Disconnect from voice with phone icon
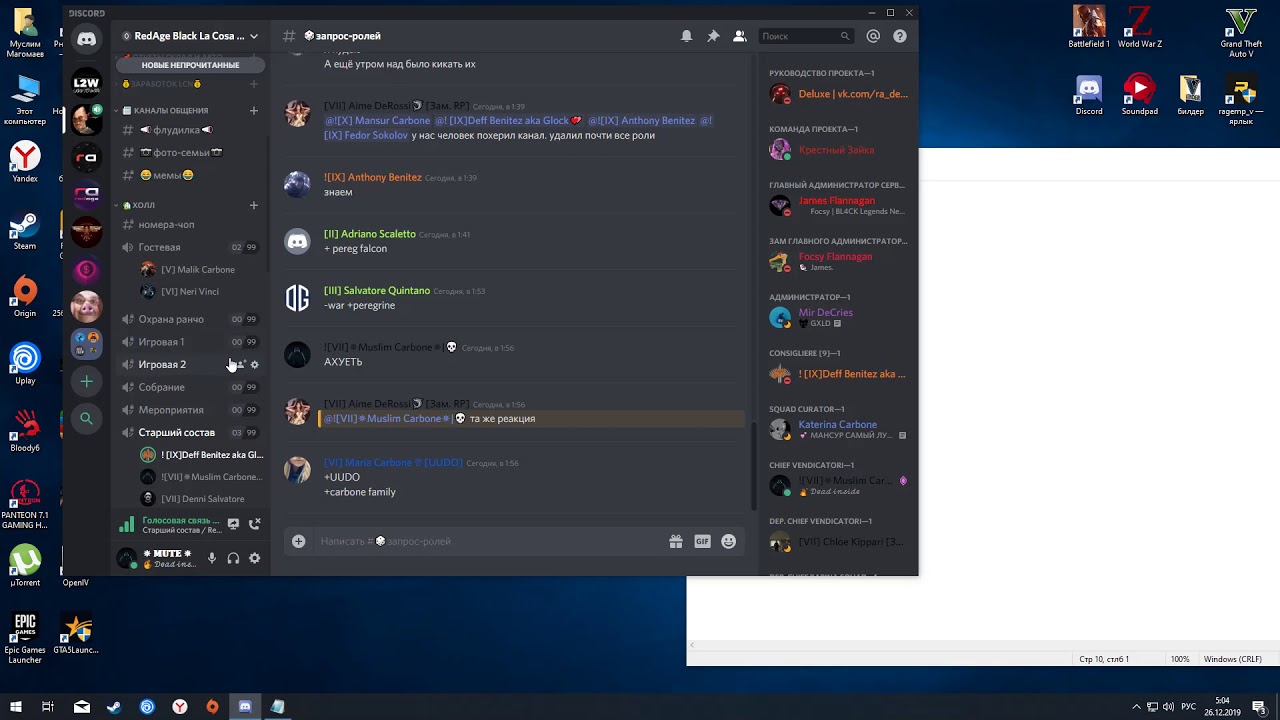This screenshot has width=1280, height=720. (254, 524)
